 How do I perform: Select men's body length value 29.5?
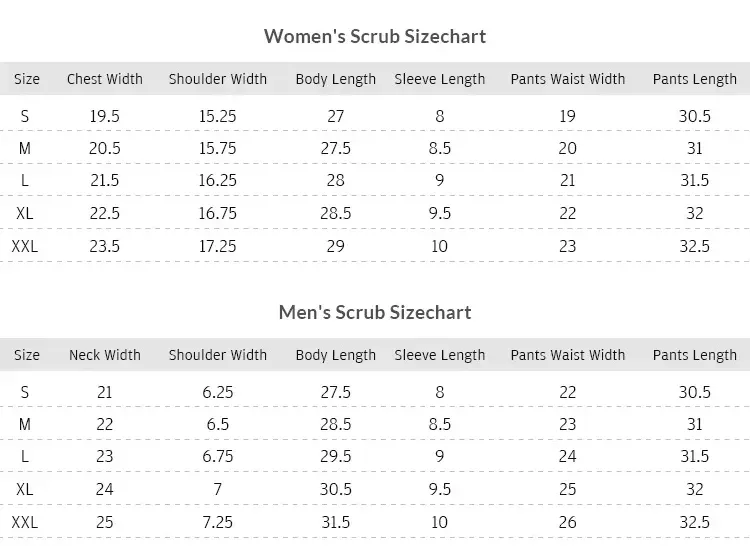[x=336, y=456]
